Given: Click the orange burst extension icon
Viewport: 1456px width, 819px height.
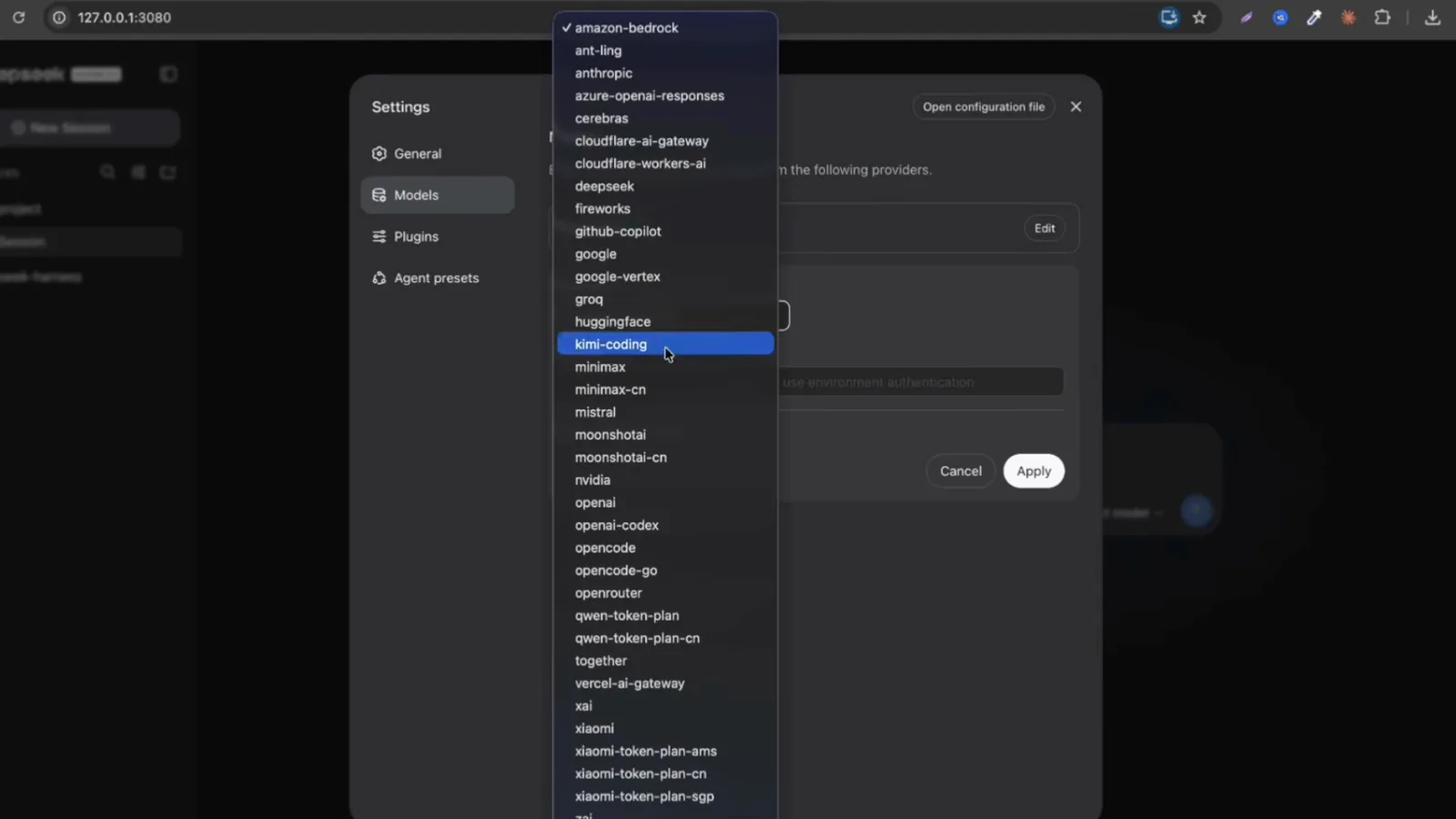Looking at the screenshot, I should (1349, 17).
